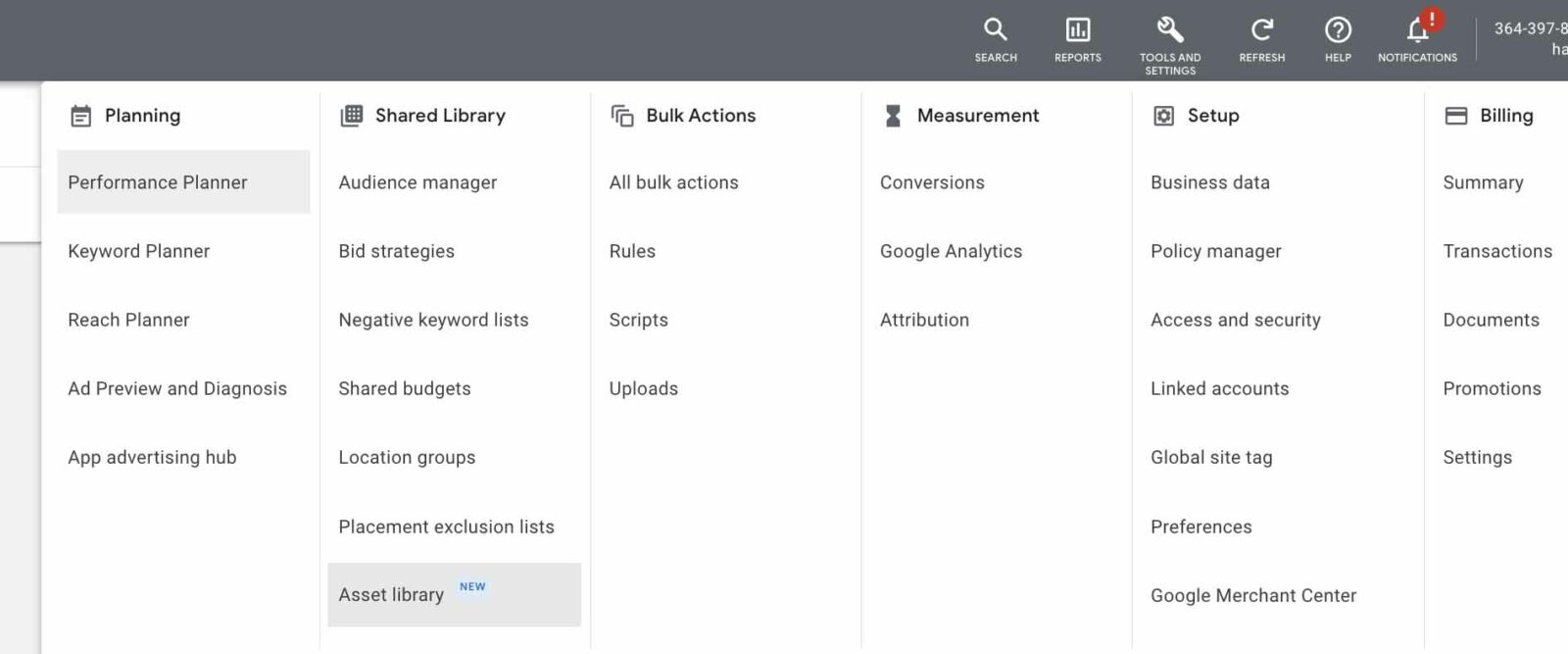1568x654 pixels.
Task: Open Audience manager
Action: point(417,182)
